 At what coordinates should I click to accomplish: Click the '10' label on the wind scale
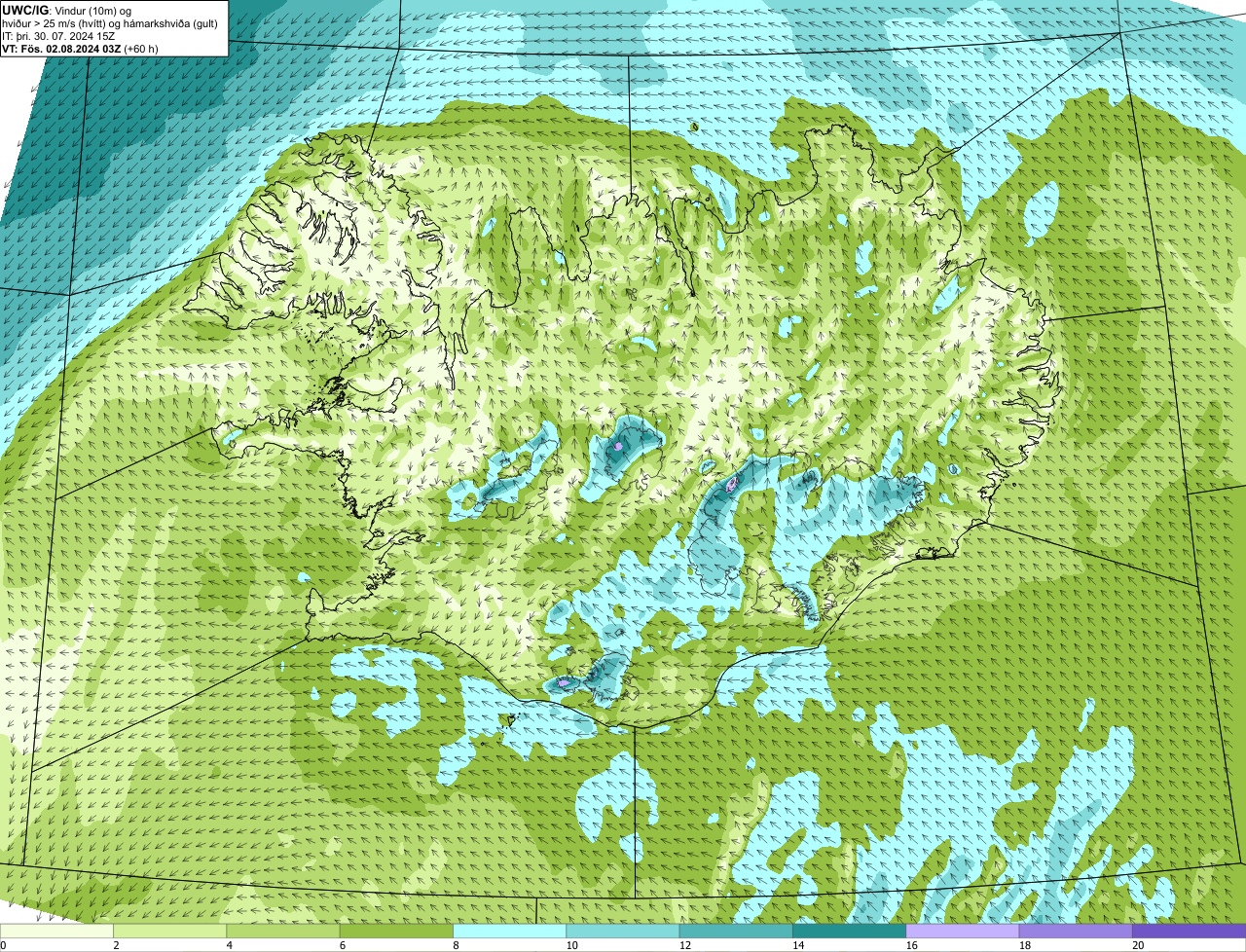pos(570,945)
